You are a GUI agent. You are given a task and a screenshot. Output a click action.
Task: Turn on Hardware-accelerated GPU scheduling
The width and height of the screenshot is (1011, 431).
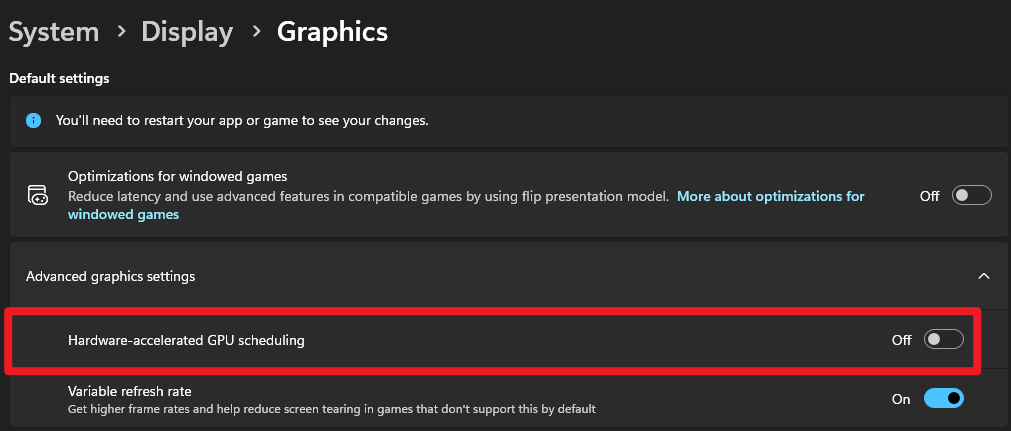[x=943, y=340]
